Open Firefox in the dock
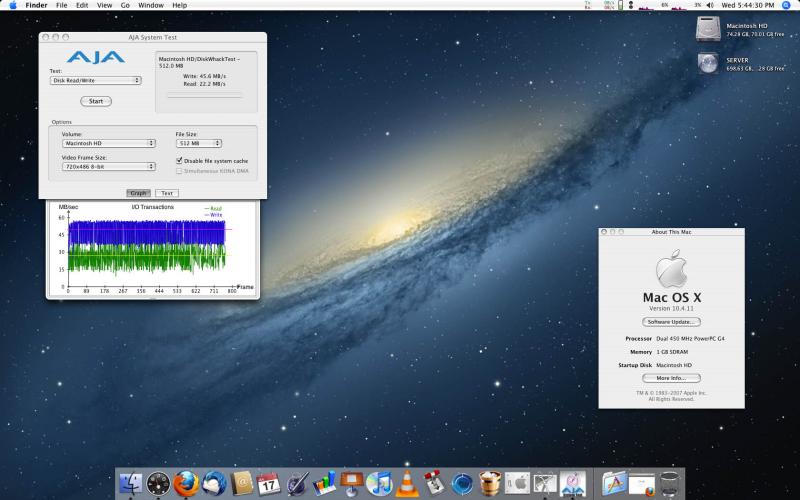Image resolution: width=800 pixels, height=500 pixels. [186, 483]
